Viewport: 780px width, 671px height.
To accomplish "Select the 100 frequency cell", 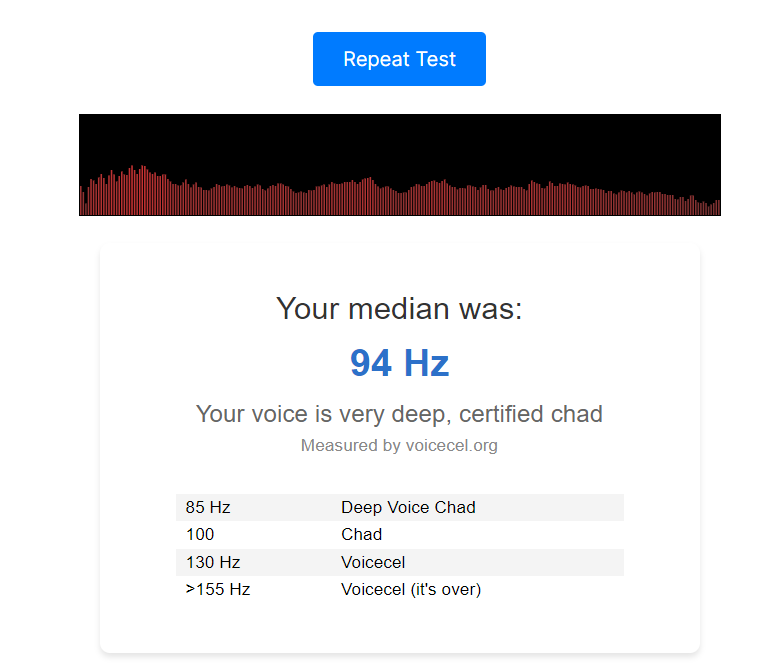I will [200, 534].
